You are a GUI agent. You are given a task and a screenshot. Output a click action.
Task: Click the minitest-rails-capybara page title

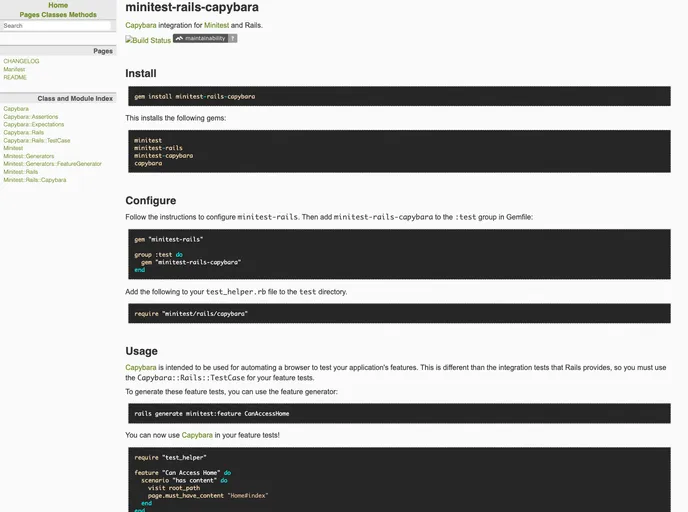click(x=192, y=7)
